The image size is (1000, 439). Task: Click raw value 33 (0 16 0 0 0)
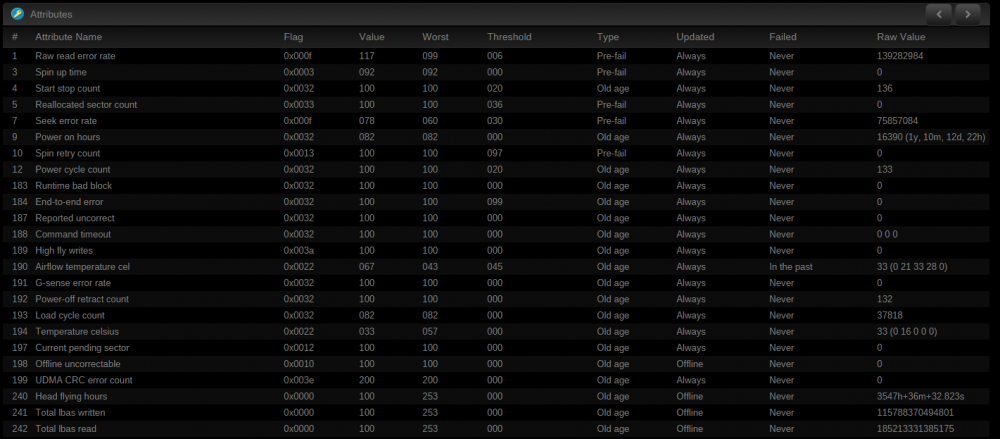(x=907, y=332)
